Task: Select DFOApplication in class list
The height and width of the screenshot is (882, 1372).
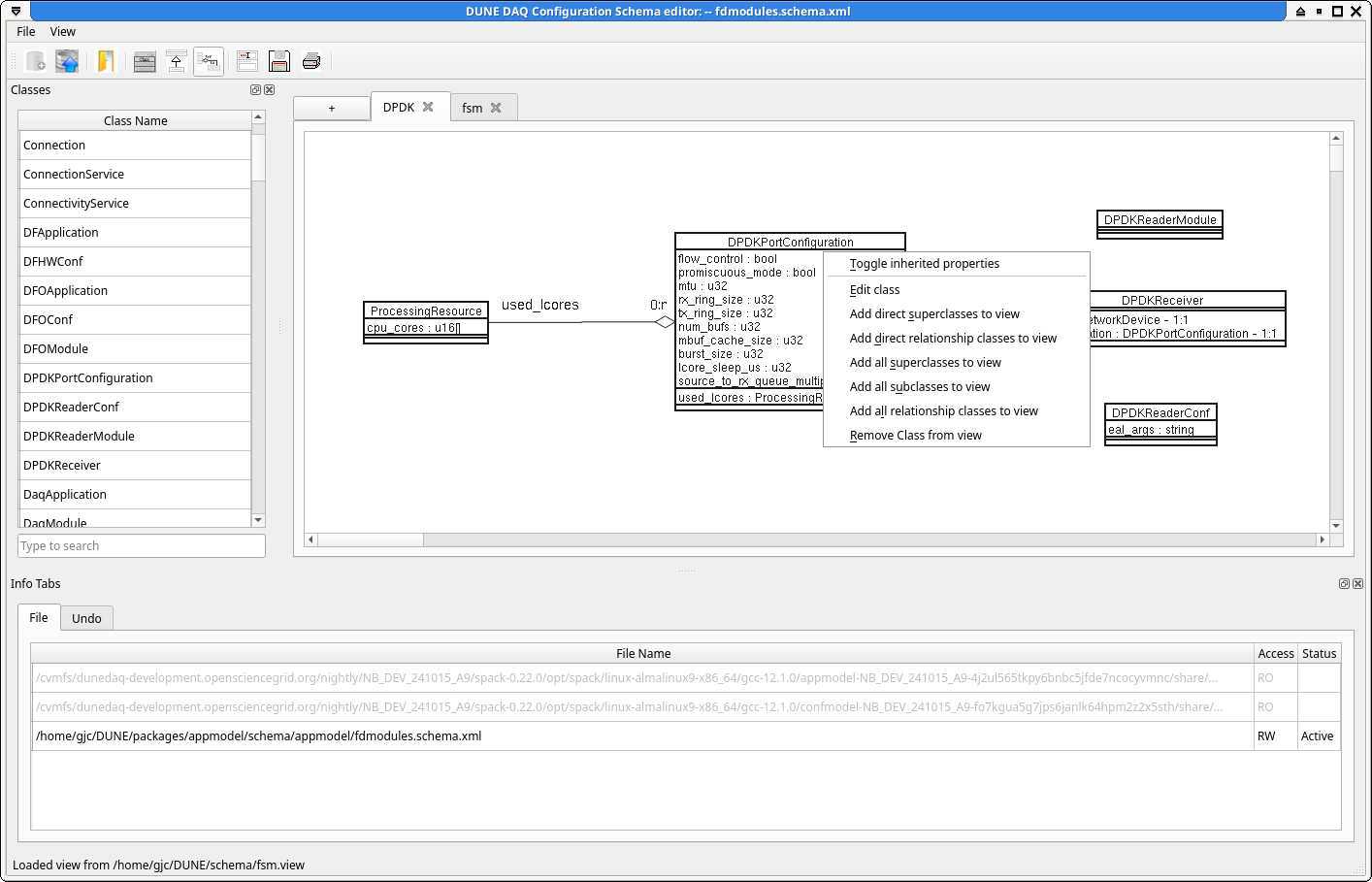Action: [x=135, y=291]
